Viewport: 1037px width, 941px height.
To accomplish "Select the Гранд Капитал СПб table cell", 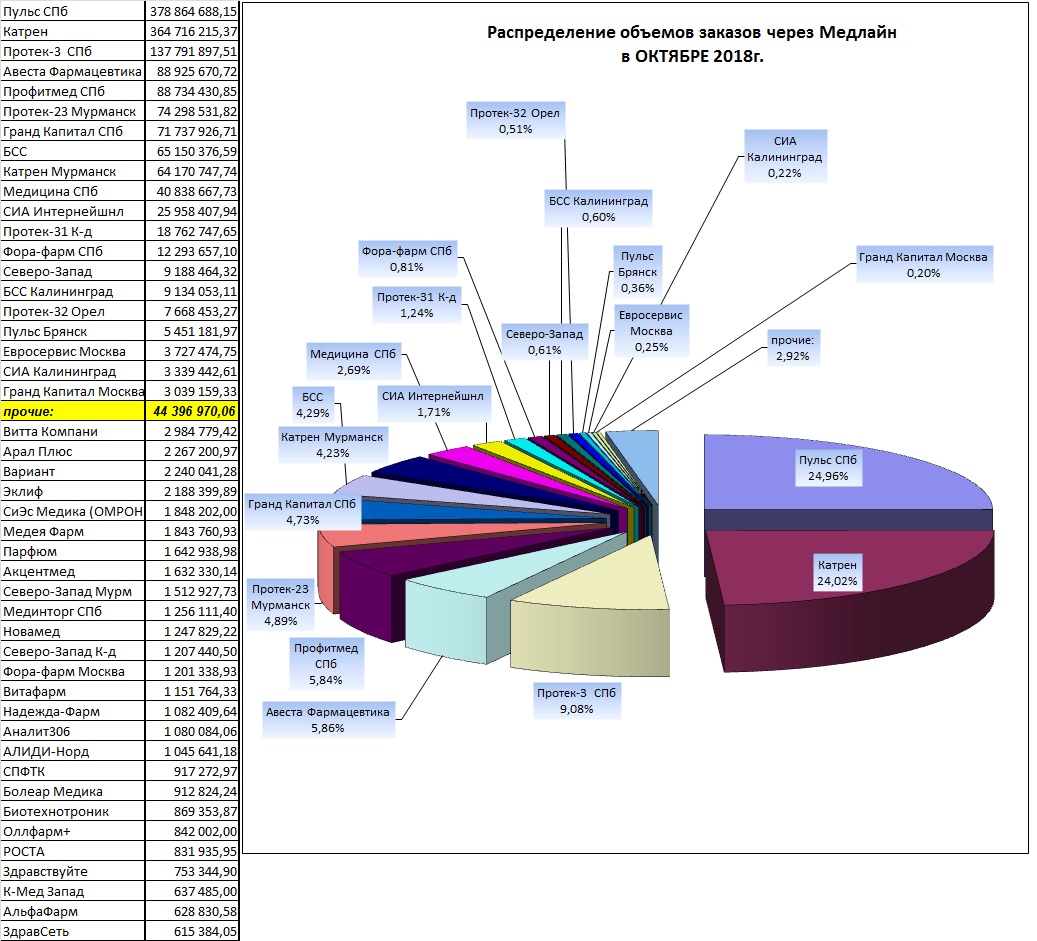I will coord(72,131).
